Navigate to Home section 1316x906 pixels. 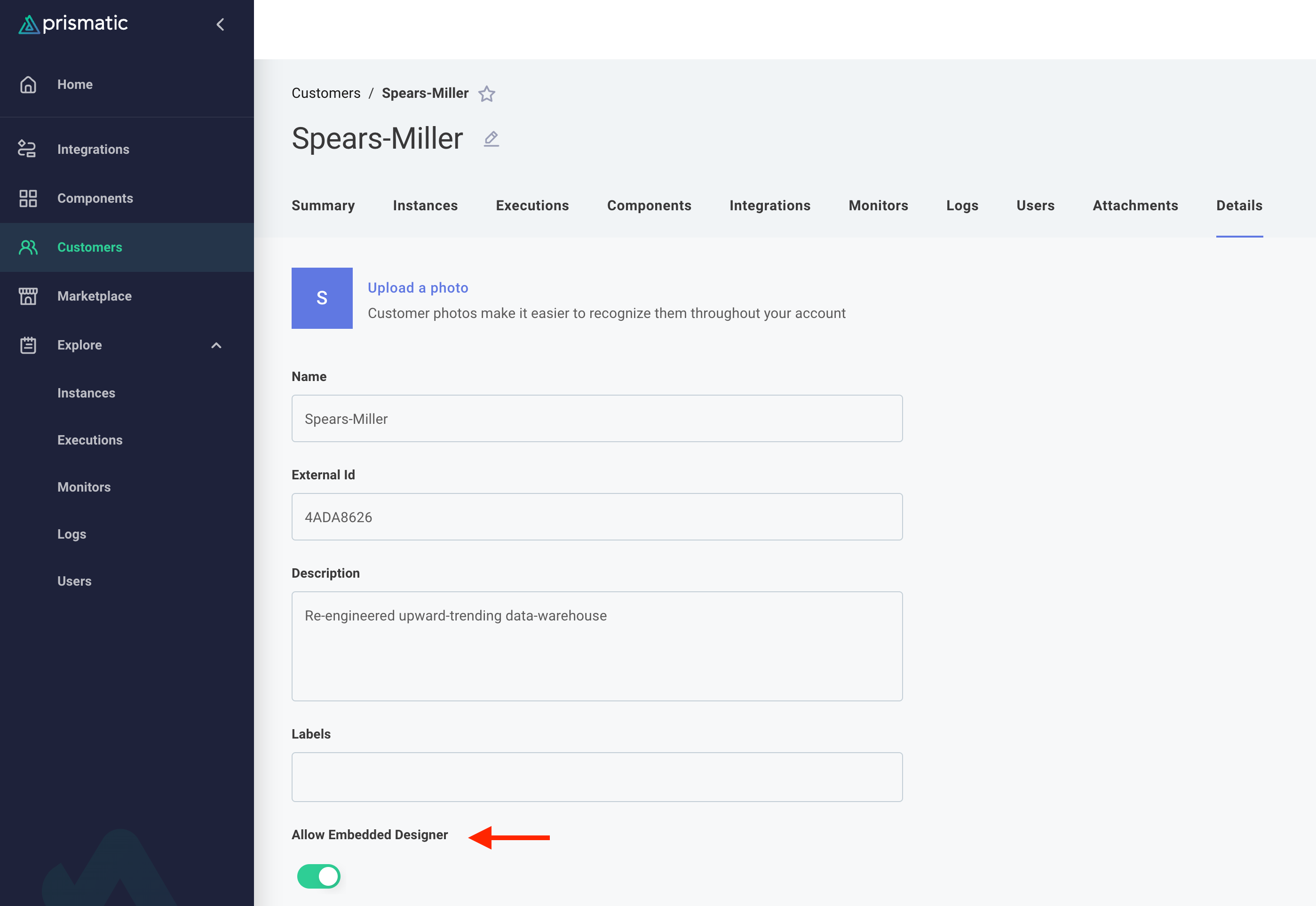pyautogui.click(x=75, y=84)
